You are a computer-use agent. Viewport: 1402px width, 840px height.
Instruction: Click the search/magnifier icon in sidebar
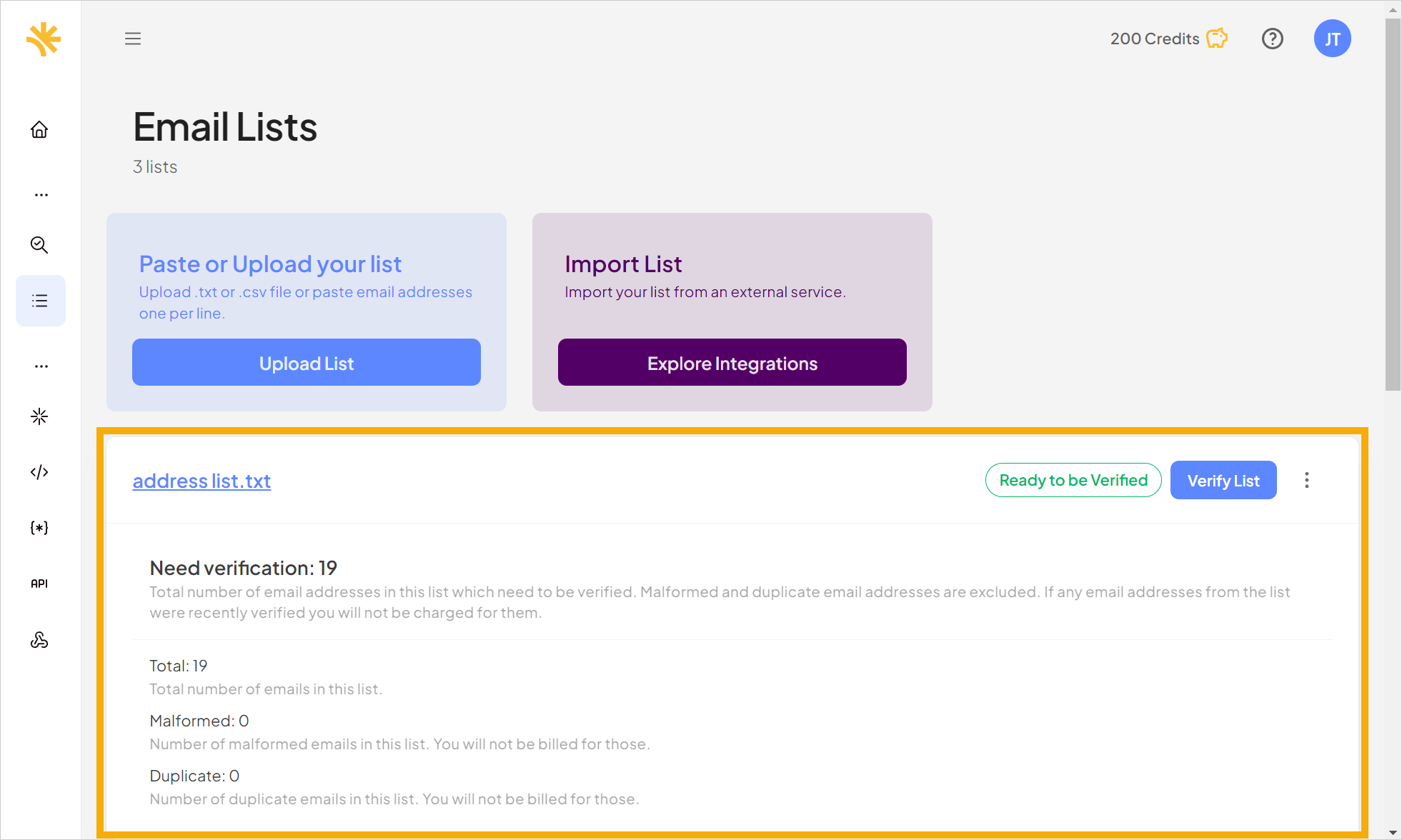click(41, 245)
